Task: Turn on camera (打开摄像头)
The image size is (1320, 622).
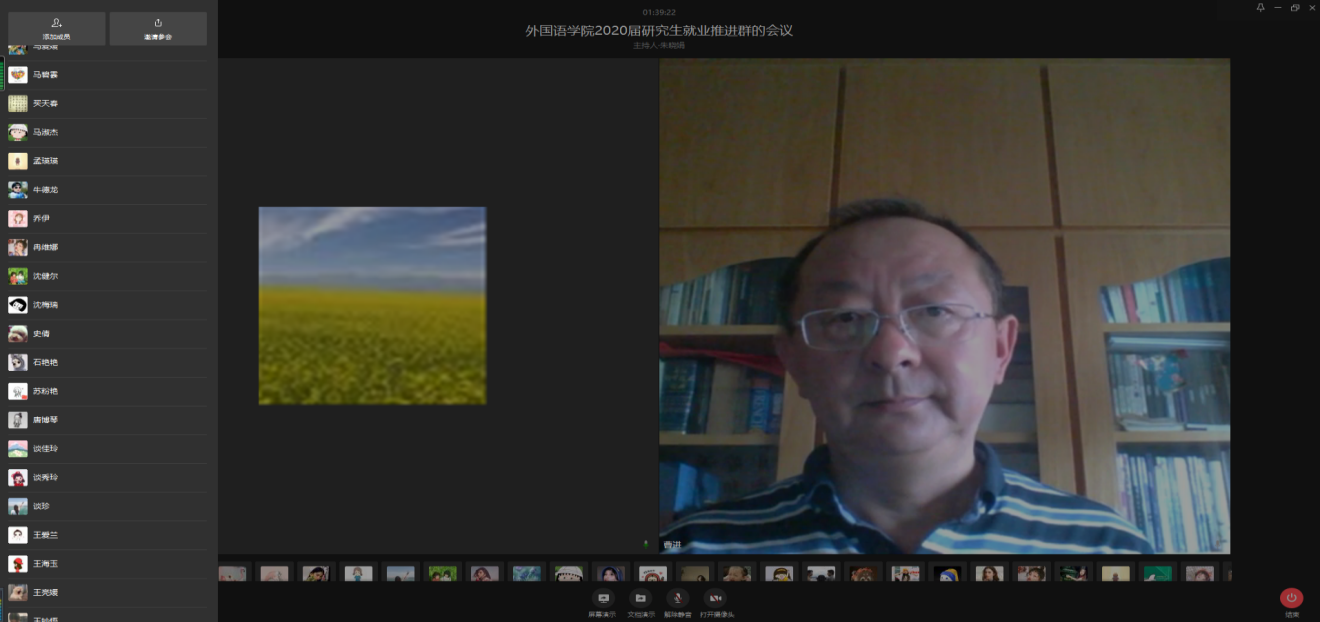Action: pos(716,598)
